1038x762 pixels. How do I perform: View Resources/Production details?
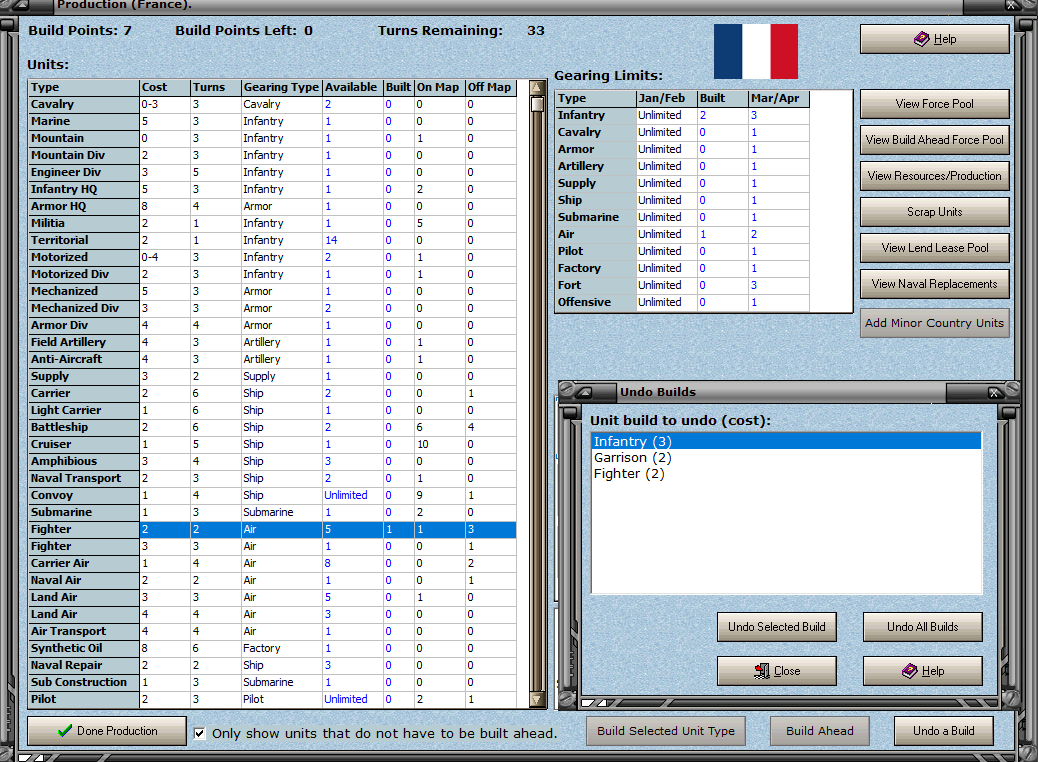click(934, 175)
